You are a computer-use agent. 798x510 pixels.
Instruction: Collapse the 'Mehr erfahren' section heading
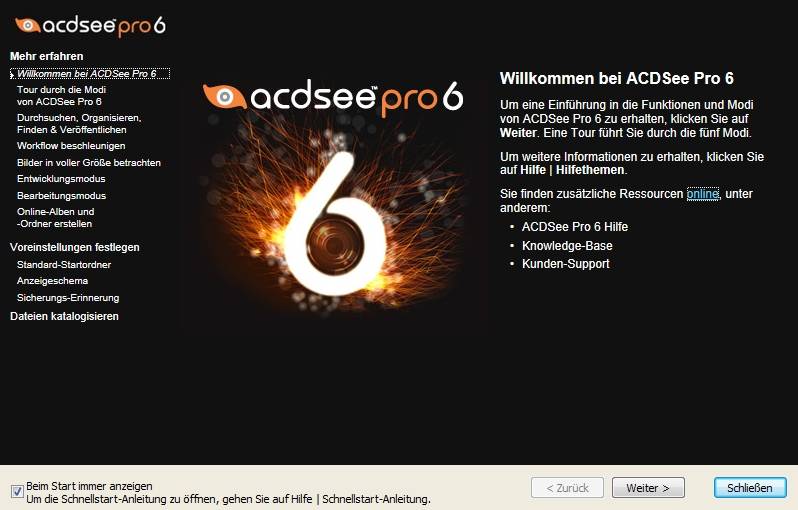pyautogui.click(x=46, y=56)
